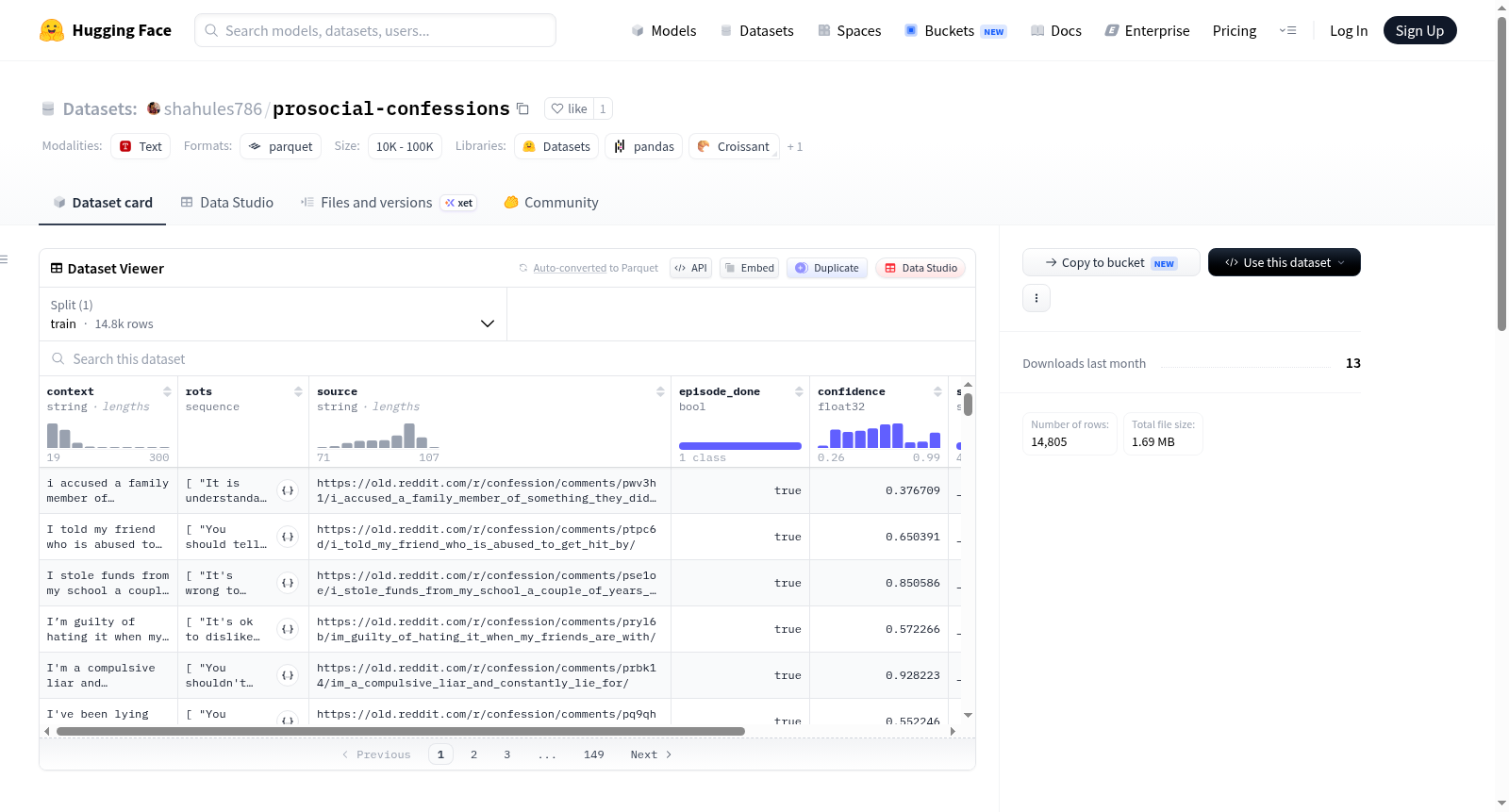Click the Croissant library tag

(734, 146)
